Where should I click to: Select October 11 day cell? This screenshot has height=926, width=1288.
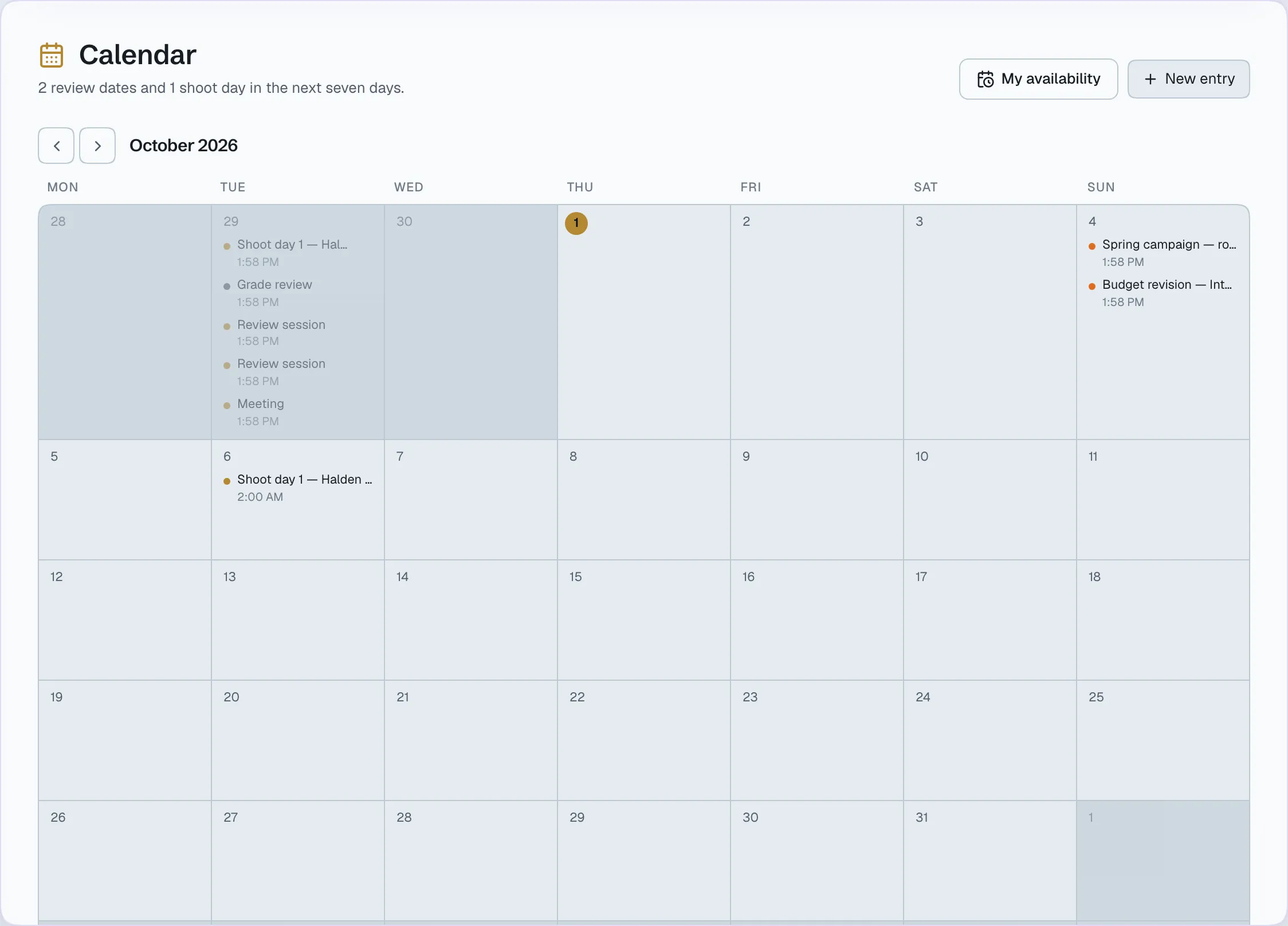(x=1163, y=500)
